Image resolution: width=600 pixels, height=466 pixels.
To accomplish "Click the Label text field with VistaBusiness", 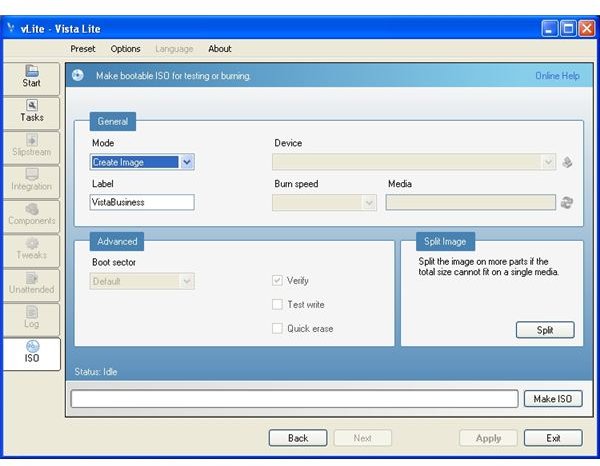I will click(x=142, y=202).
